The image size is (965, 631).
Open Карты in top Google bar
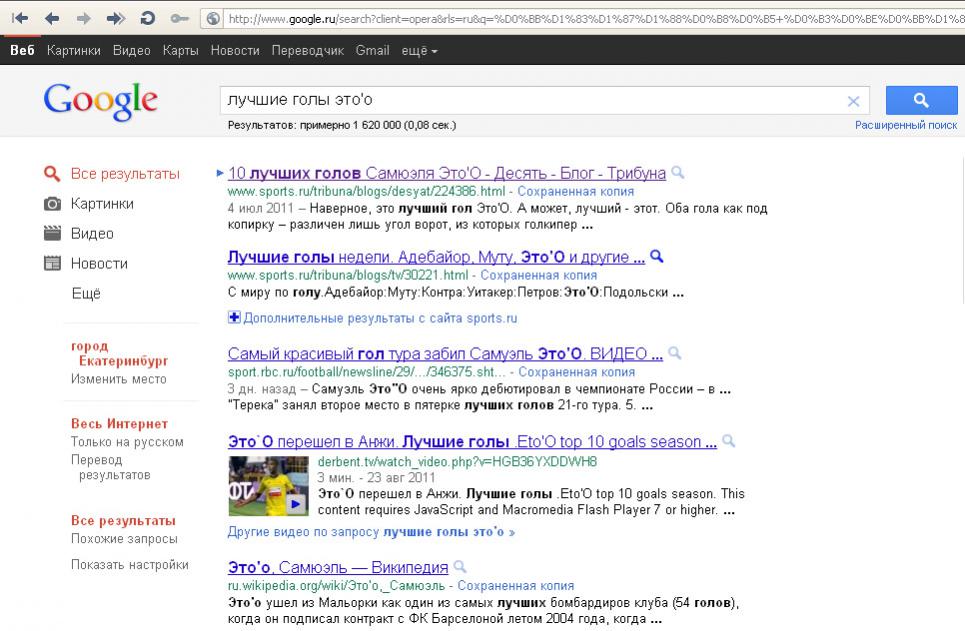[180, 50]
